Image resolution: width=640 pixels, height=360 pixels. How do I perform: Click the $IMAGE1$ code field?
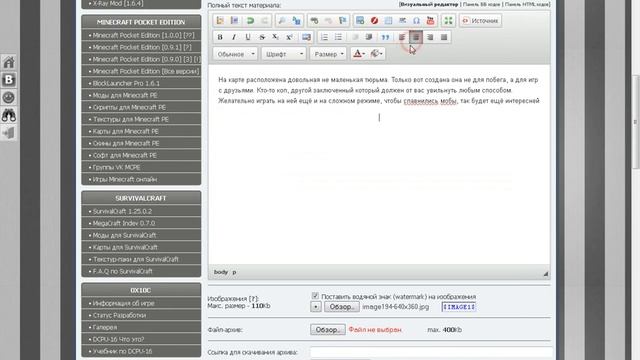pyautogui.click(x=459, y=307)
